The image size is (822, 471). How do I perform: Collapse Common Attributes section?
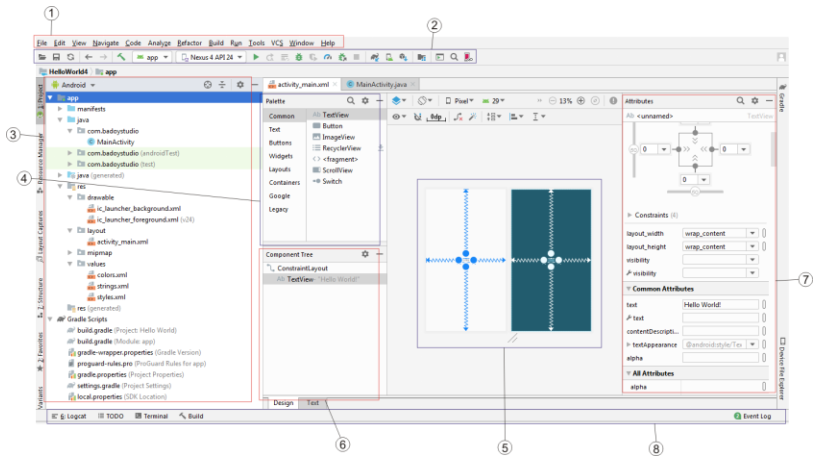pos(629,288)
